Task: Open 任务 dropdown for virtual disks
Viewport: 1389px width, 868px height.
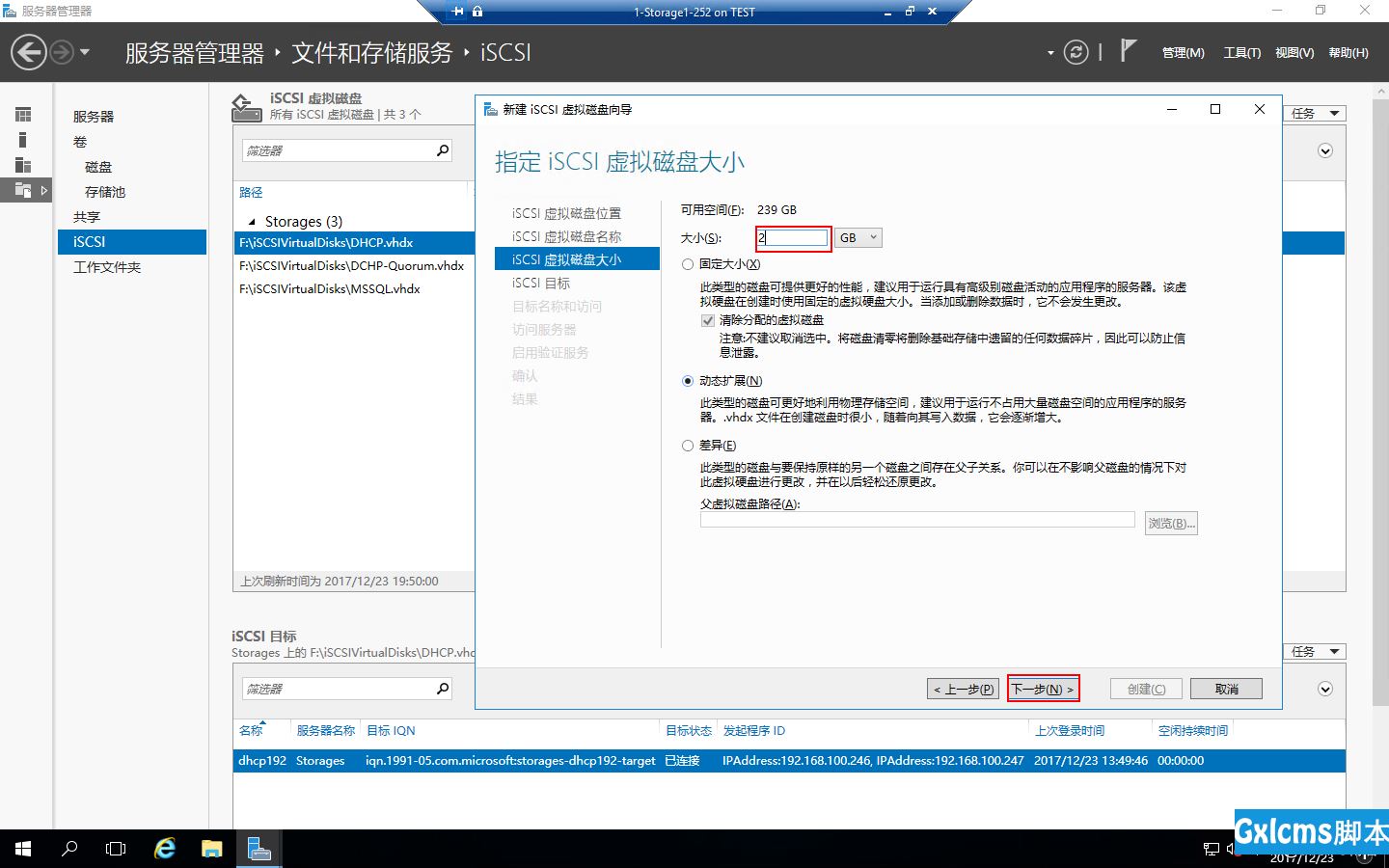Action: click(1315, 113)
